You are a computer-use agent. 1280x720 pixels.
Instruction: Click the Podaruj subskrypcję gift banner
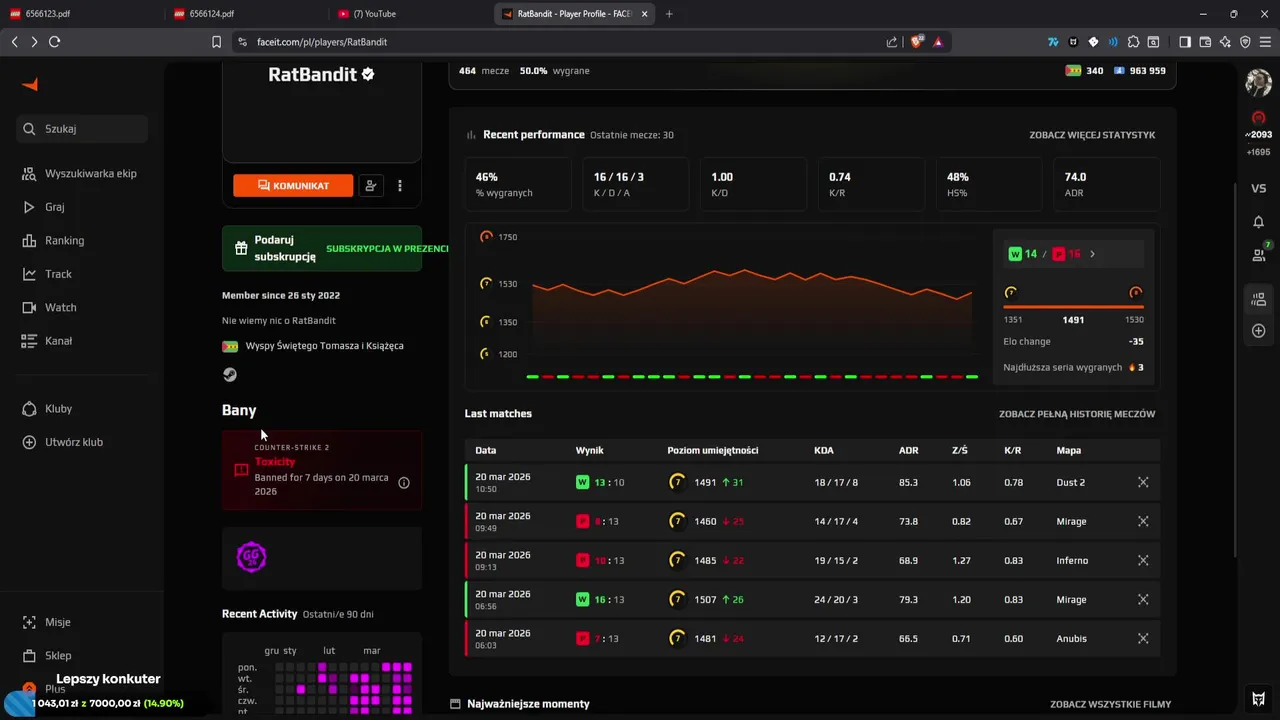[x=322, y=248]
